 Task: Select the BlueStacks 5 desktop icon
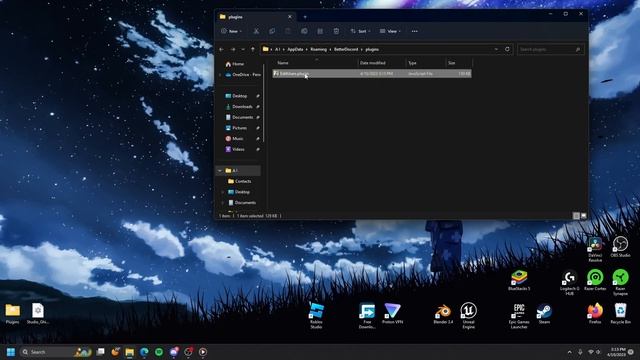[519, 280]
